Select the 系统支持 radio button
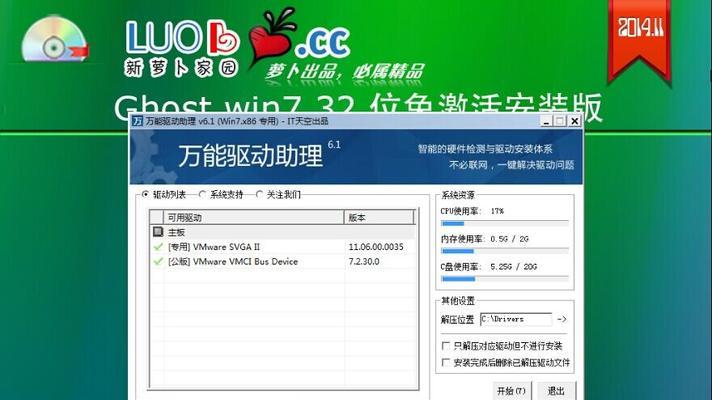 (203, 194)
